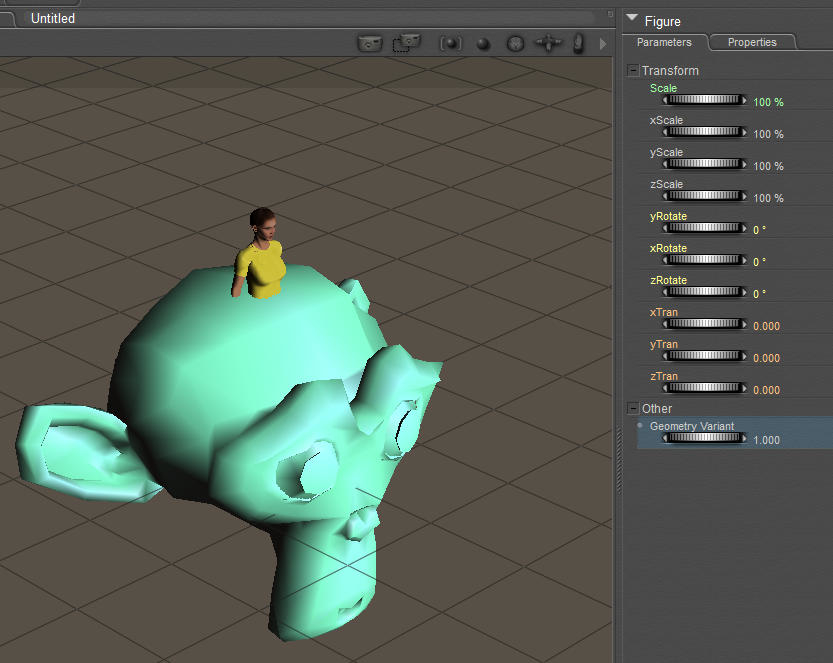The image size is (833, 663).
Task: Click the small sphere toolbar icon
Action: point(483,44)
